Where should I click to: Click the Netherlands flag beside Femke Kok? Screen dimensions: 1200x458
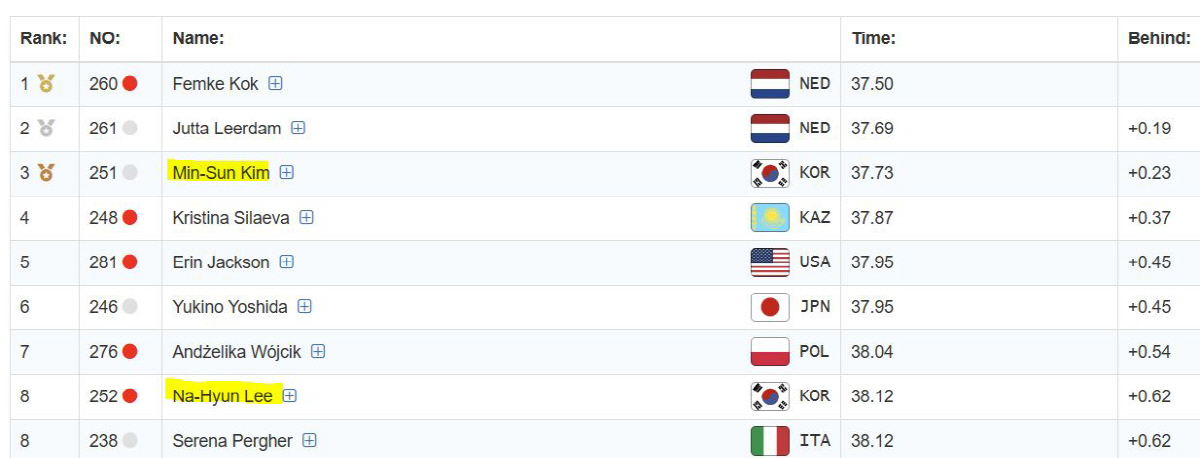(x=770, y=84)
